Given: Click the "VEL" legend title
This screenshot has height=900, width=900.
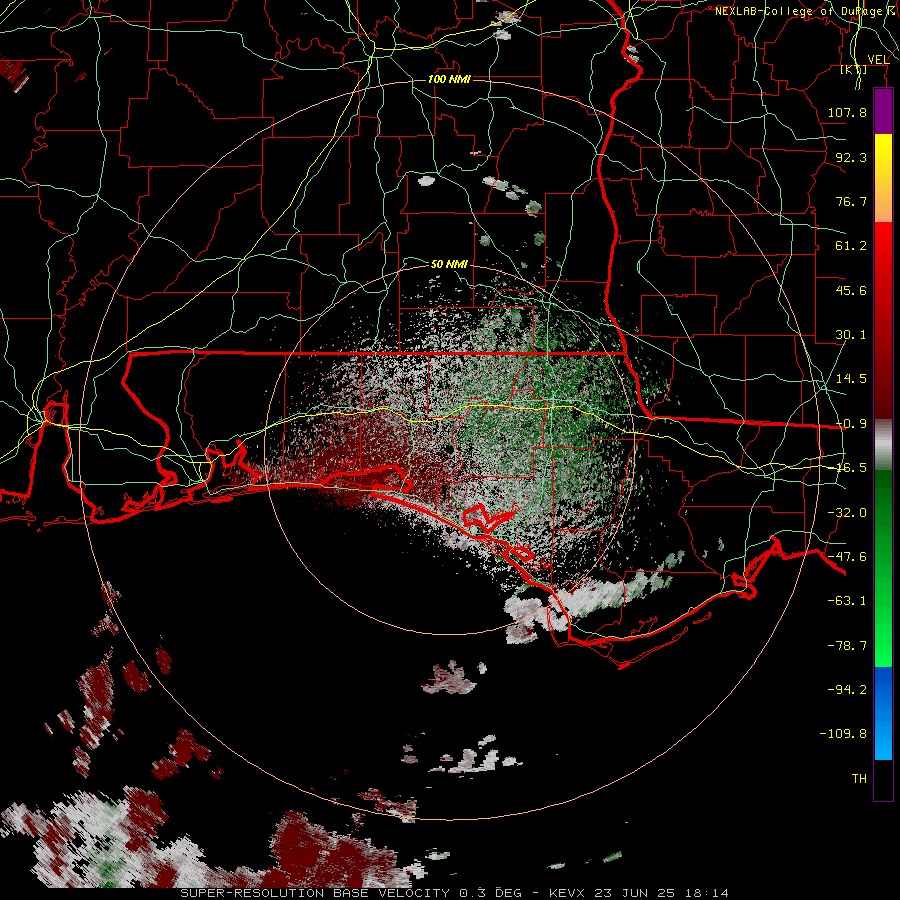Looking at the screenshot, I should 878,60.
